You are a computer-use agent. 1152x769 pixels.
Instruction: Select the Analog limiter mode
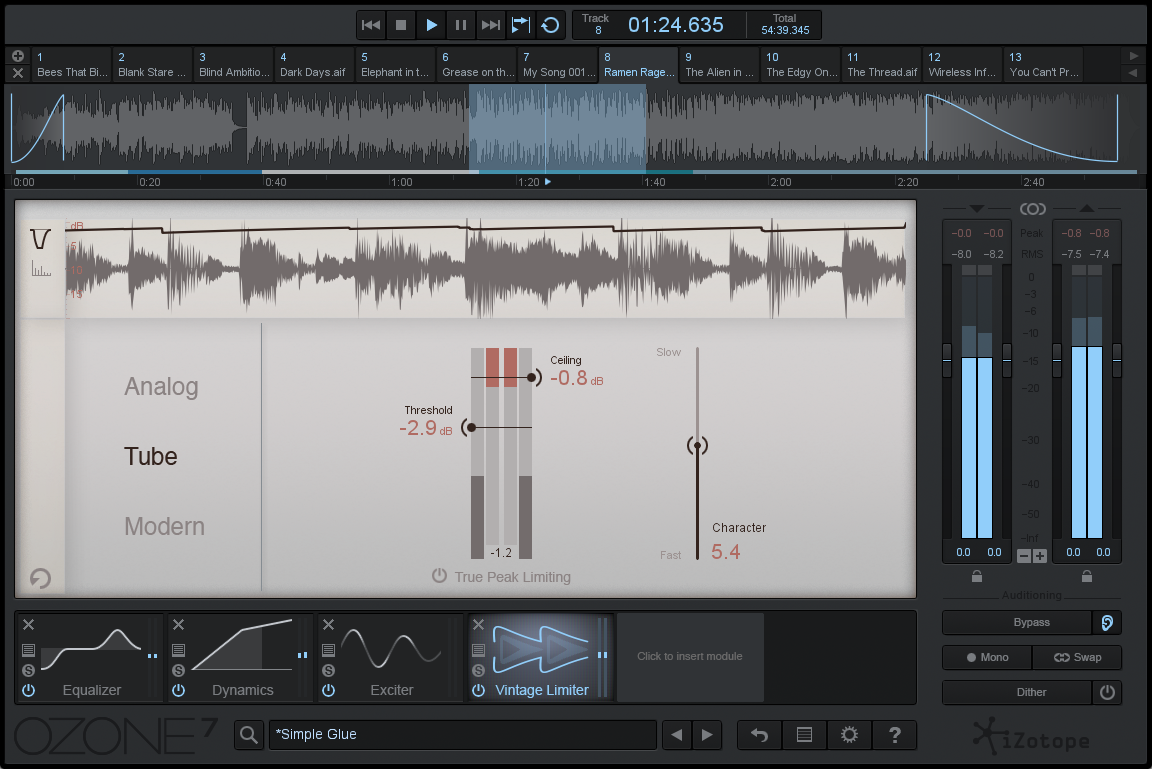point(161,387)
